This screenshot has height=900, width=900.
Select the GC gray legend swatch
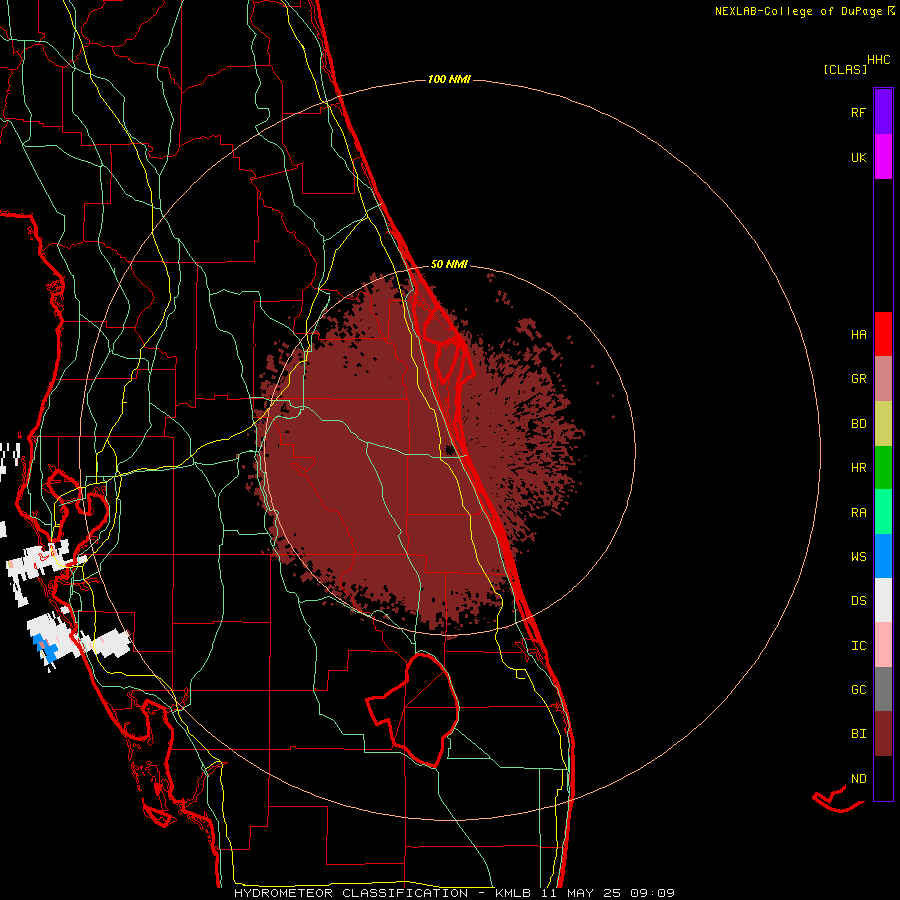[883, 689]
